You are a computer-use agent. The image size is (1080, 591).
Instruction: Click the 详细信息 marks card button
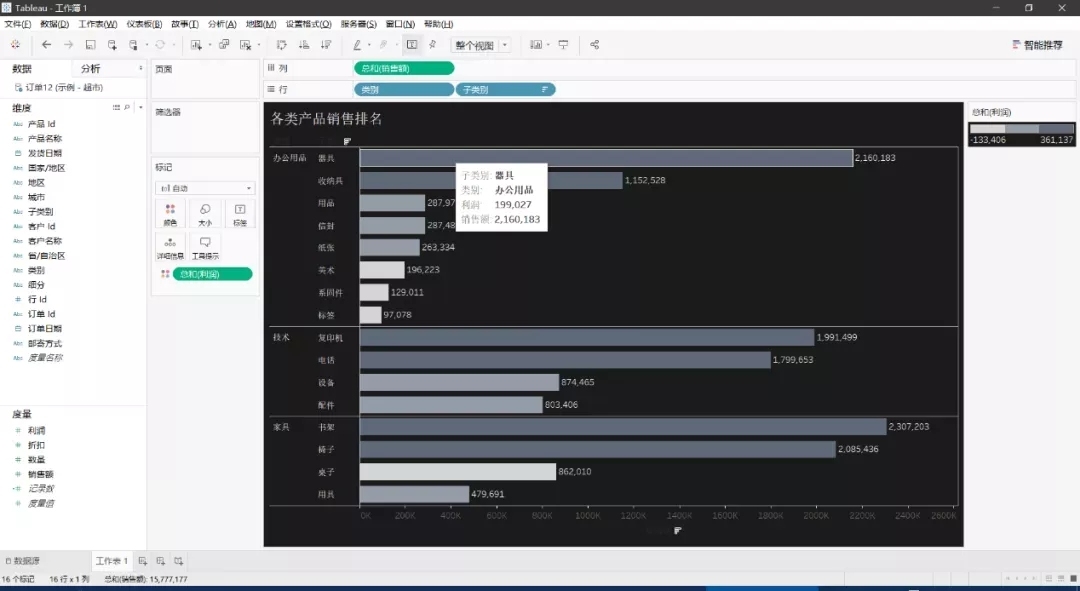coord(170,248)
